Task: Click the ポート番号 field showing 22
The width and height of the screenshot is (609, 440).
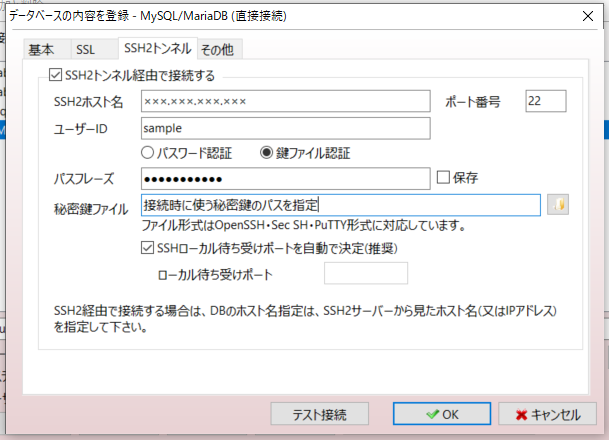Action: pos(546,101)
